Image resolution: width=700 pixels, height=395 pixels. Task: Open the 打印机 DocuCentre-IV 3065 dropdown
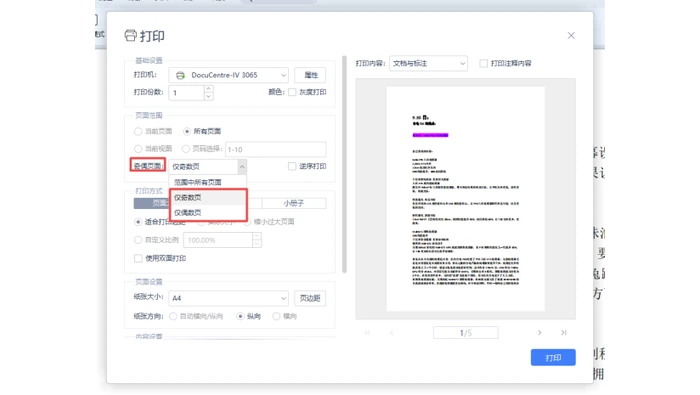(x=228, y=75)
